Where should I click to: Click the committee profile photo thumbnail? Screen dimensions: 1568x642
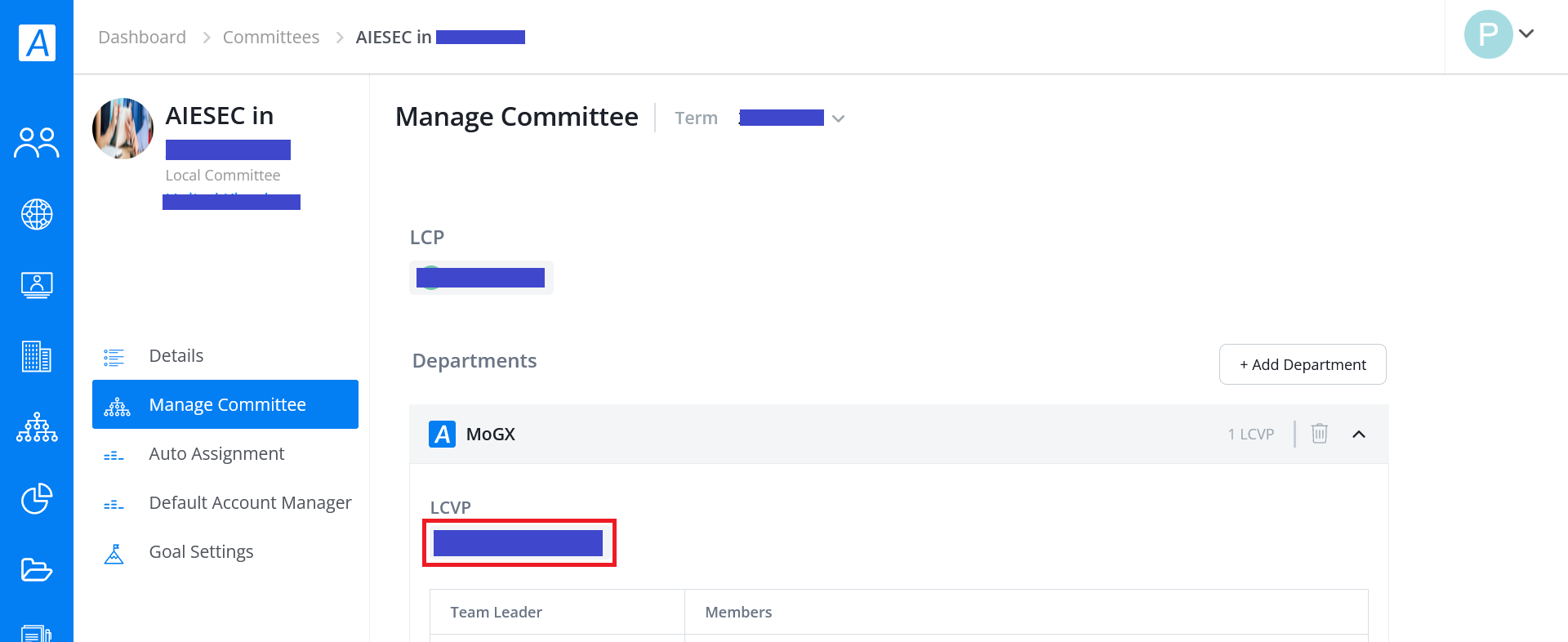[123, 128]
